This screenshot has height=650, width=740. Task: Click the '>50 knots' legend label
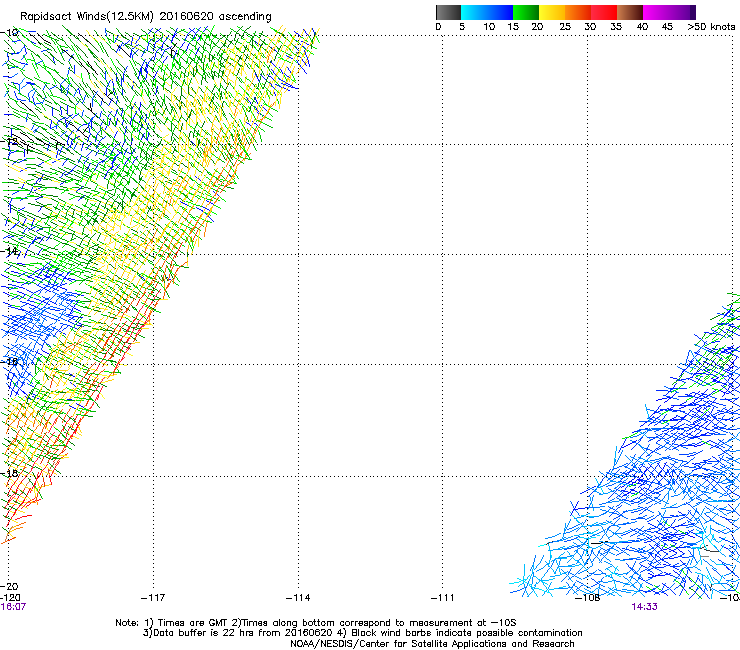(x=711, y=27)
